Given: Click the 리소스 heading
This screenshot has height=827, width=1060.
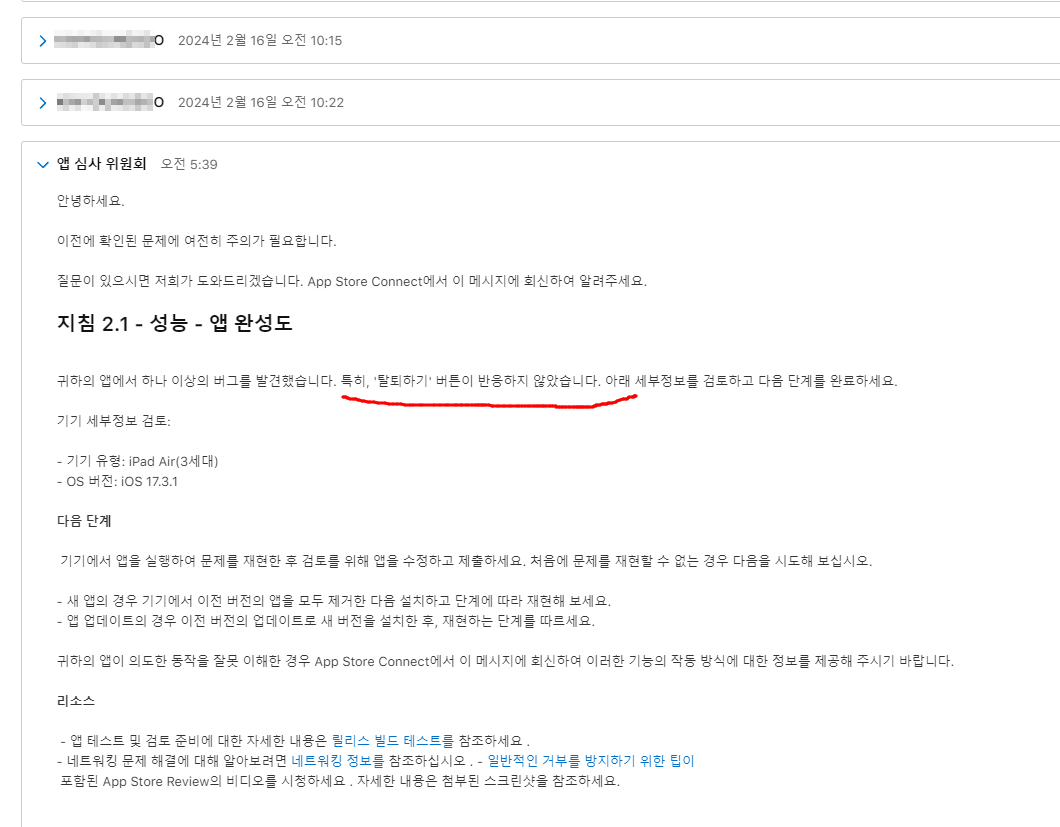Looking at the screenshot, I should pos(76,701).
